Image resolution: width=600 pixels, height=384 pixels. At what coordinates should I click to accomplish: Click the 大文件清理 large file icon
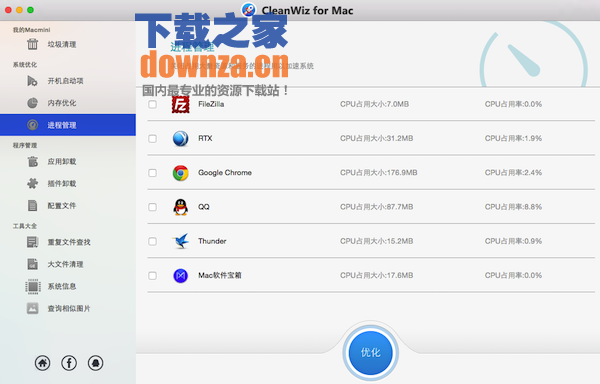tap(33, 264)
